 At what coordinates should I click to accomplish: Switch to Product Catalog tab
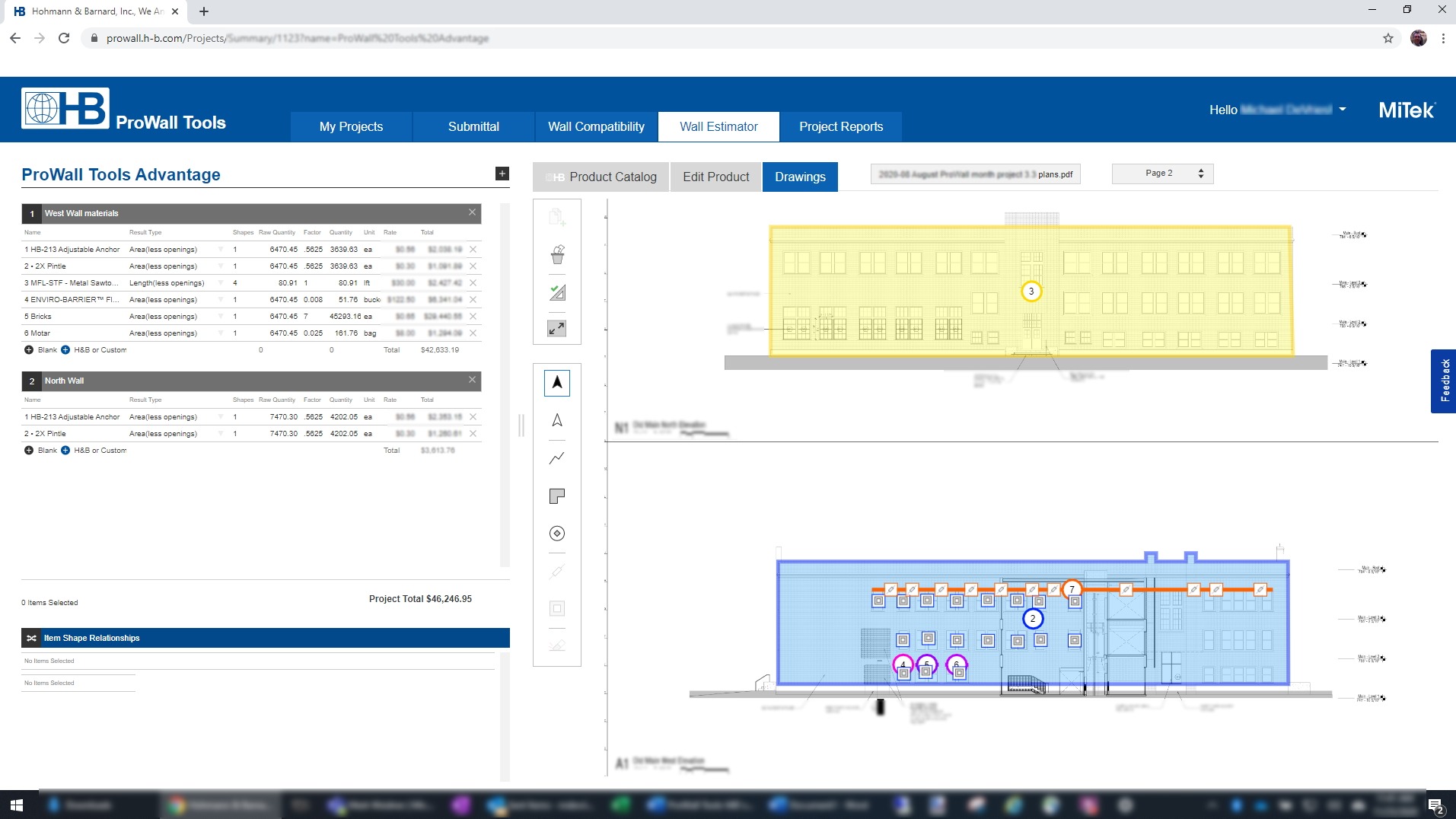(x=601, y=177)
